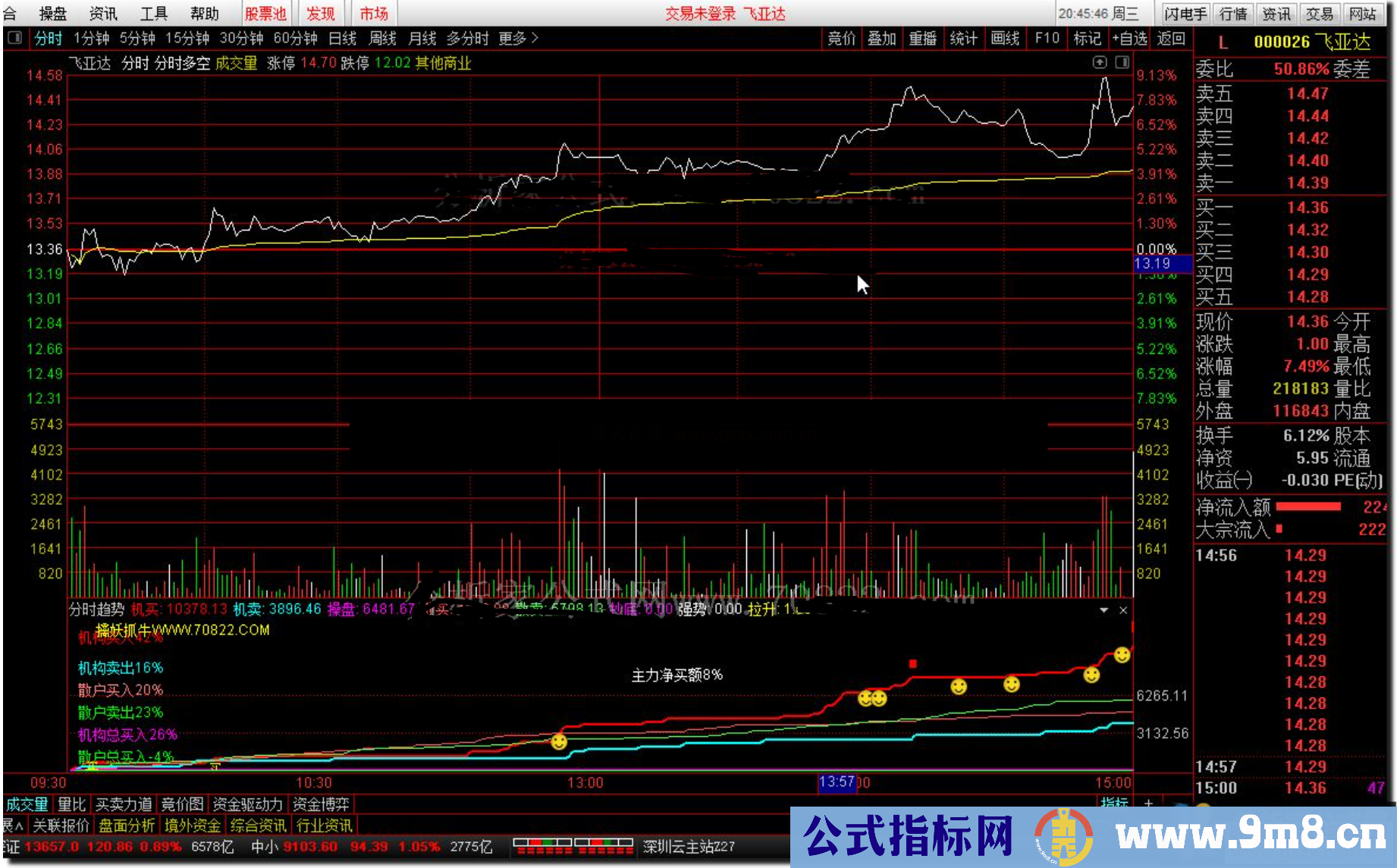Collapse bottom panel using 展∧ control
The height and width of the screenshot is (868, 1397).
(x=13, y=825)
